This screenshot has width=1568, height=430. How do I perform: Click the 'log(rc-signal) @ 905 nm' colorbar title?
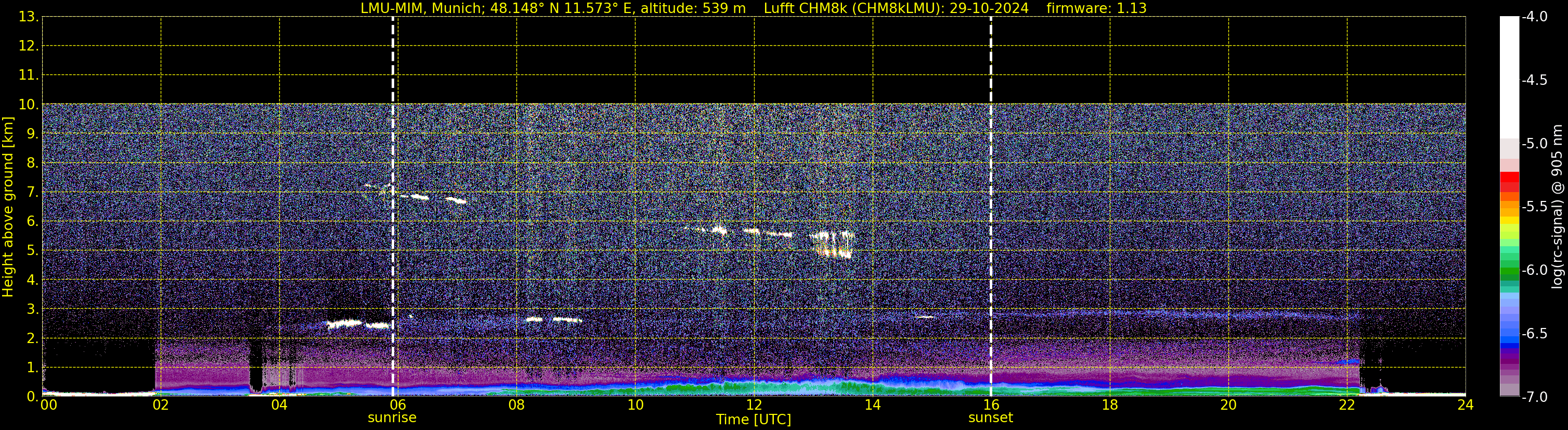pyautogui.click(x=1557, y=207)
